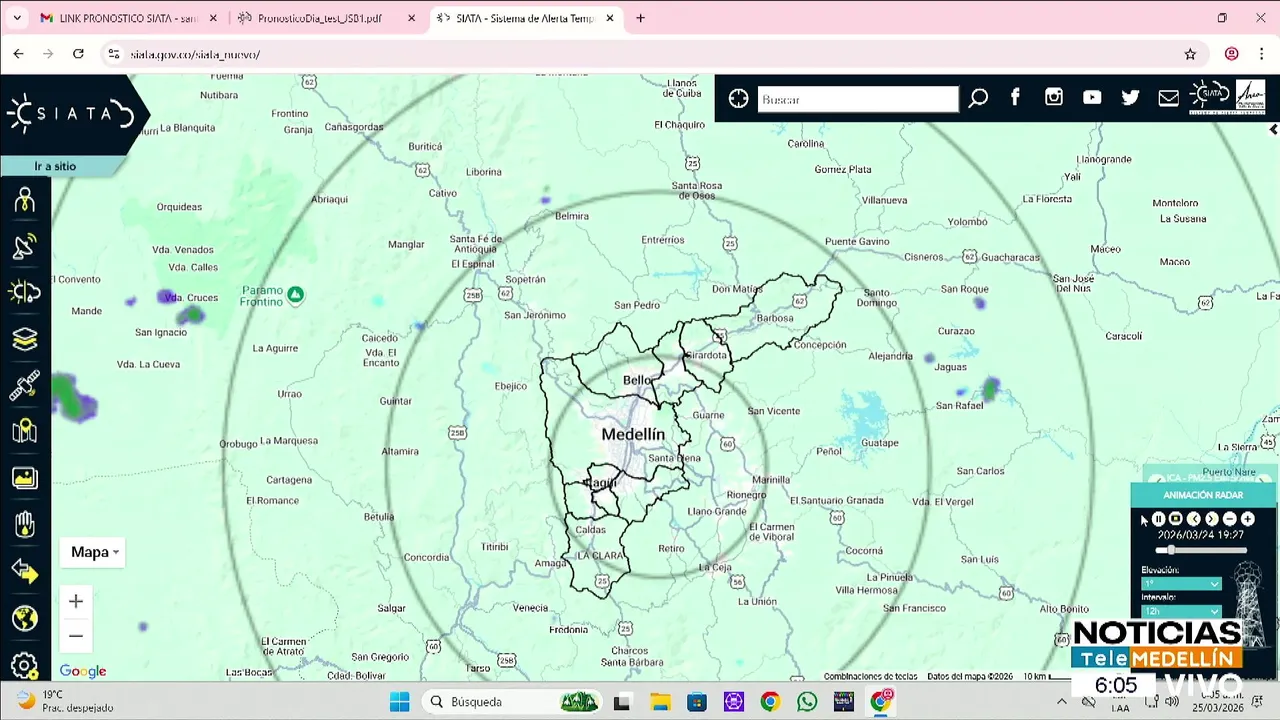1280x720 pixels.
Task: Show hidden tray icons chevron
Action: pyautogui.click(x=1062, y=702)
